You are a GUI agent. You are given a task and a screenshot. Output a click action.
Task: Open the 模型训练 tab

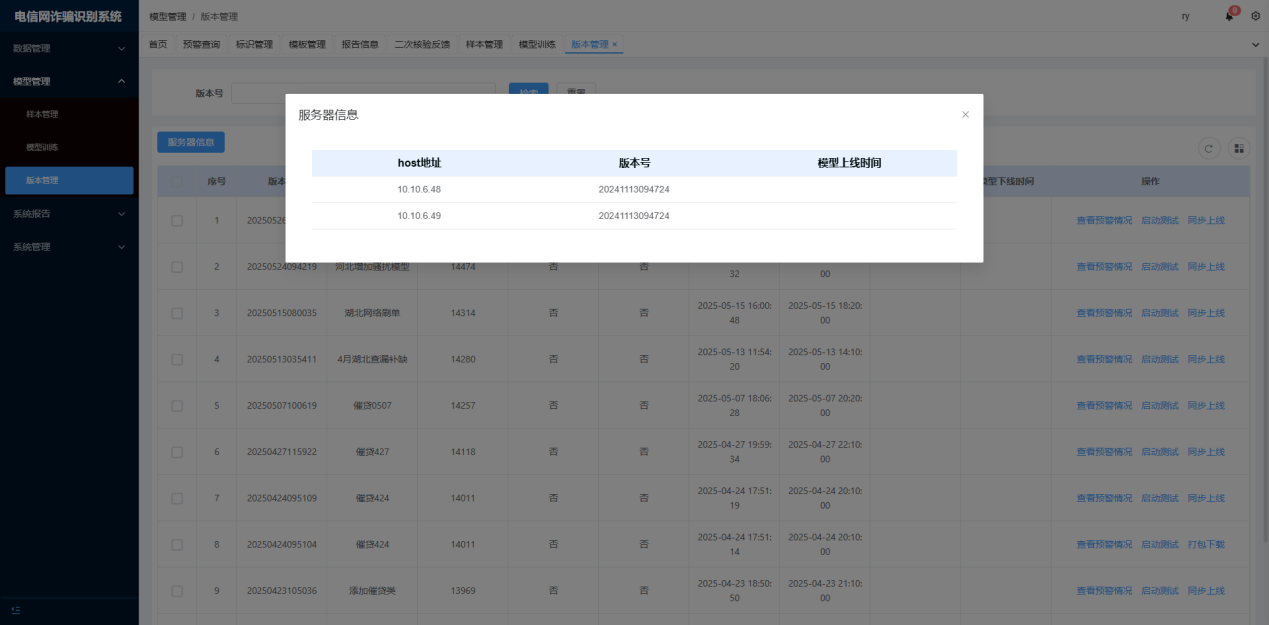(537, 45)
